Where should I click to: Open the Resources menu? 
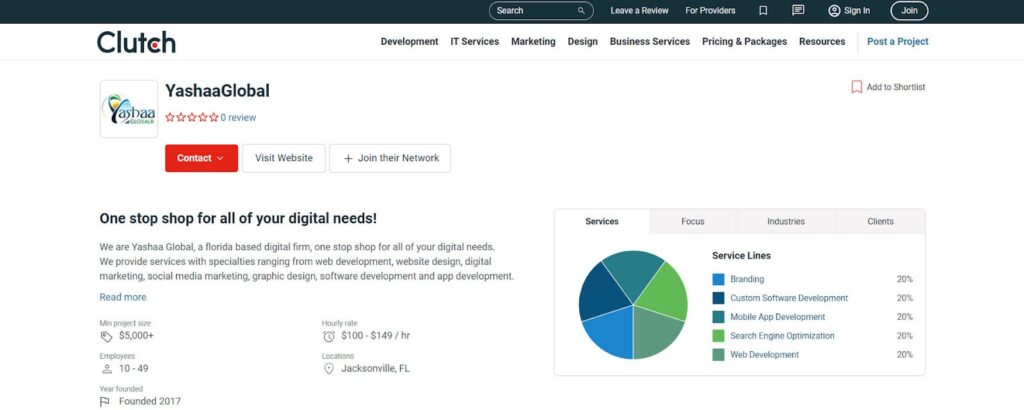coord(822,41)
